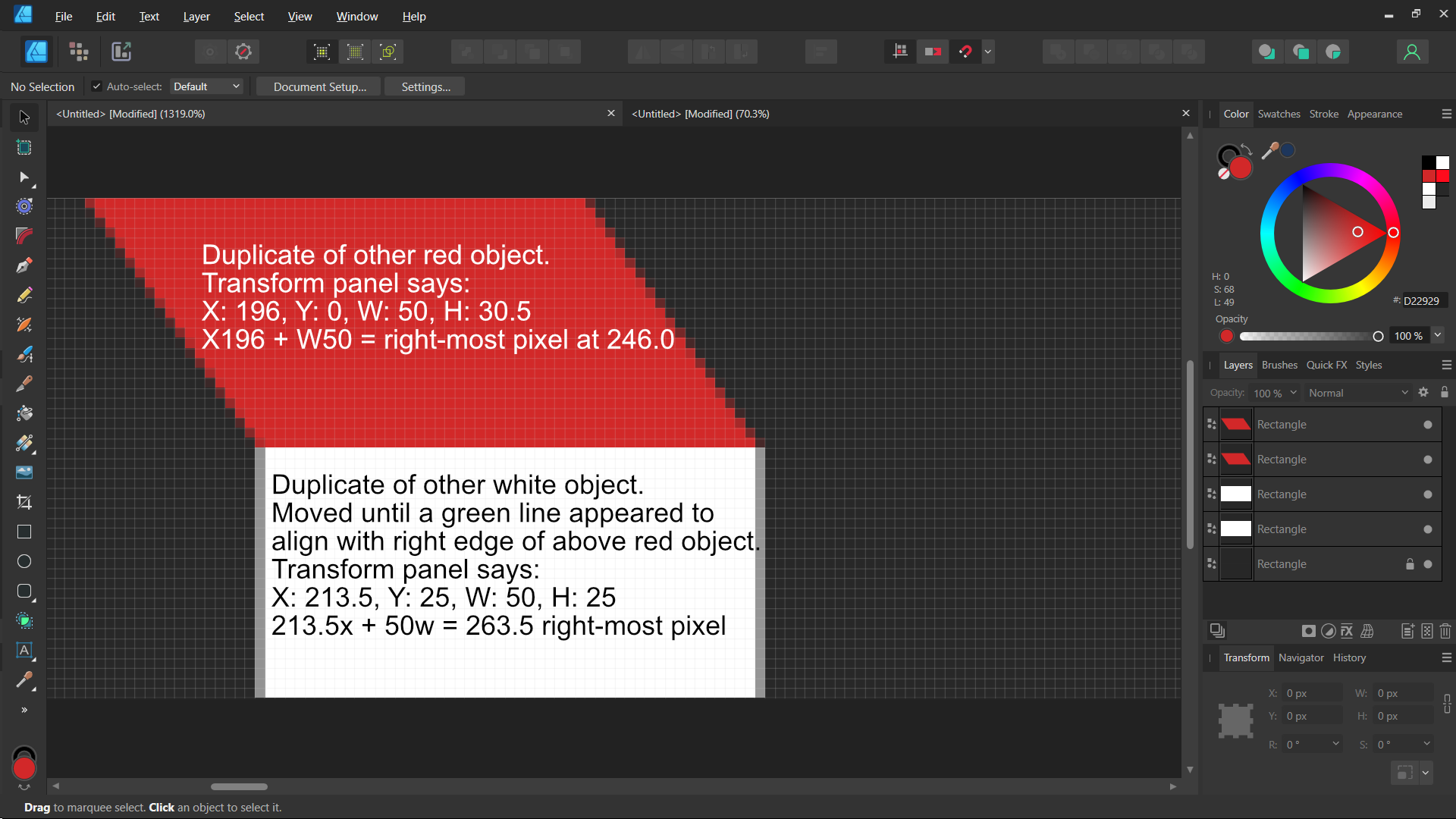Toggle snapping magnet button
The height and width of the screenshot is (819, 1456).
(965, 52)
